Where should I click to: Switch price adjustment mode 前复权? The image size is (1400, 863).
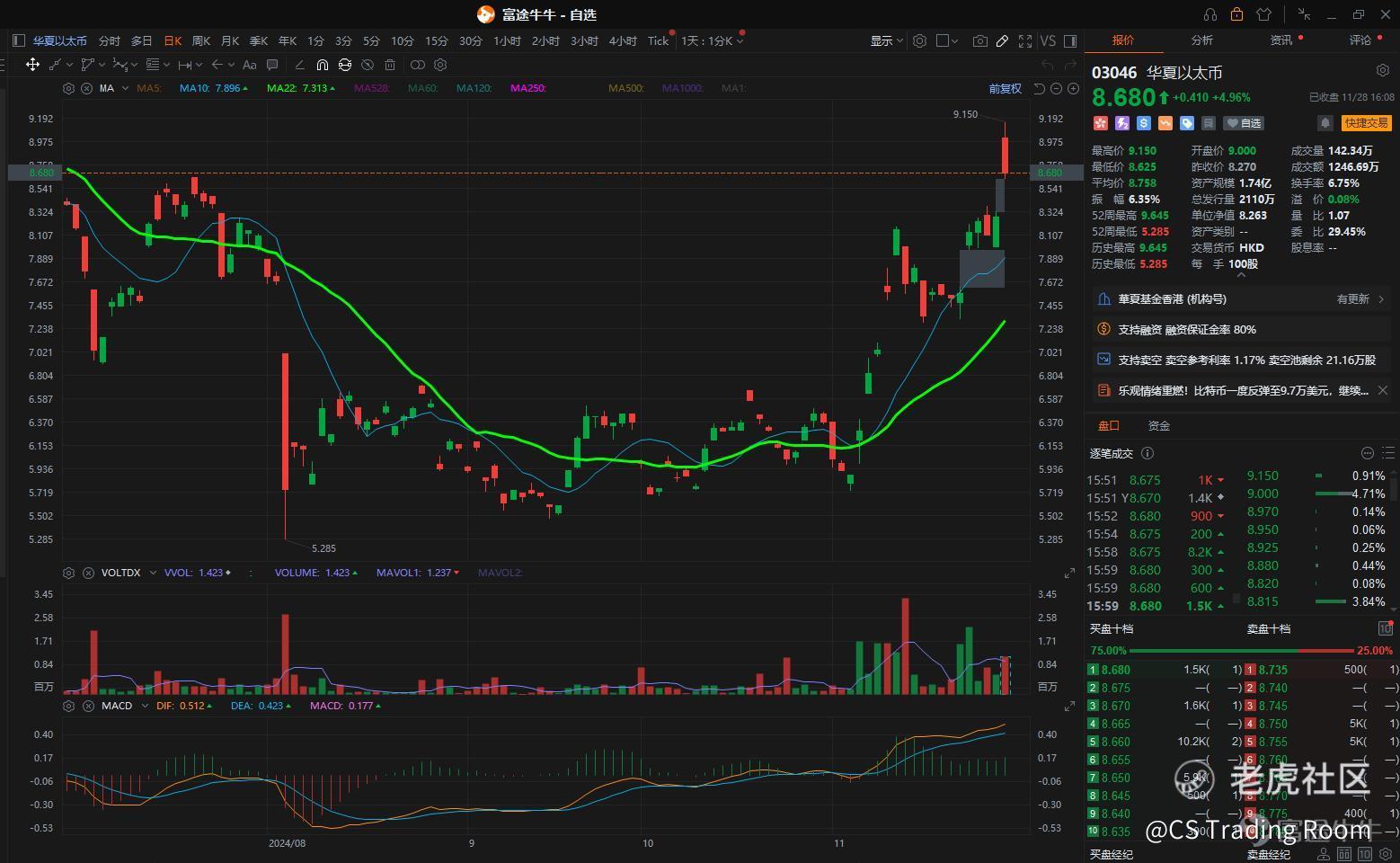tap(1006, 88)
